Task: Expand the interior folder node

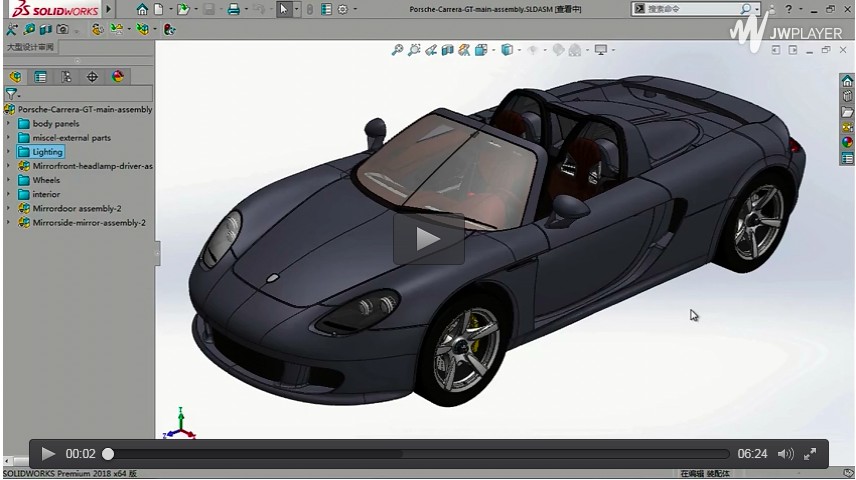Action: pos(9,194)
